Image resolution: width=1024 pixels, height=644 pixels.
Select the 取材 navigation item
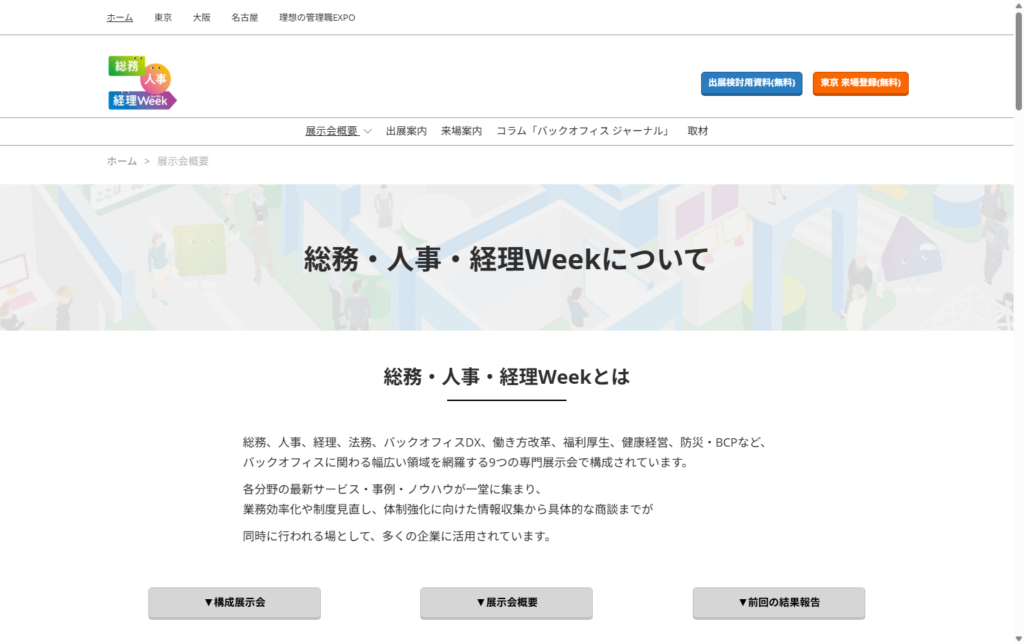698,131
